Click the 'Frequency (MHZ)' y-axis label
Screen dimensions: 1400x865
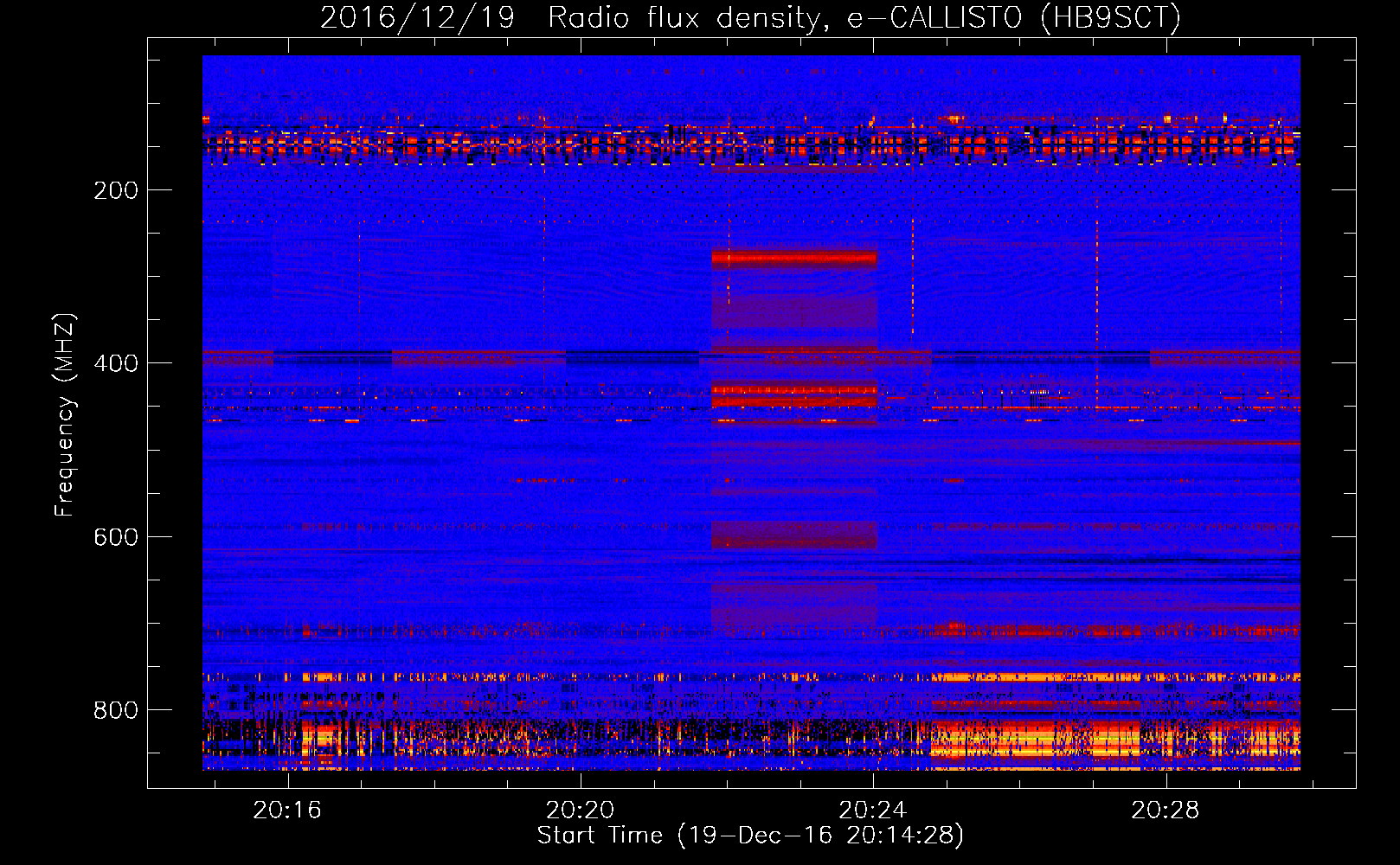point(65,415)
